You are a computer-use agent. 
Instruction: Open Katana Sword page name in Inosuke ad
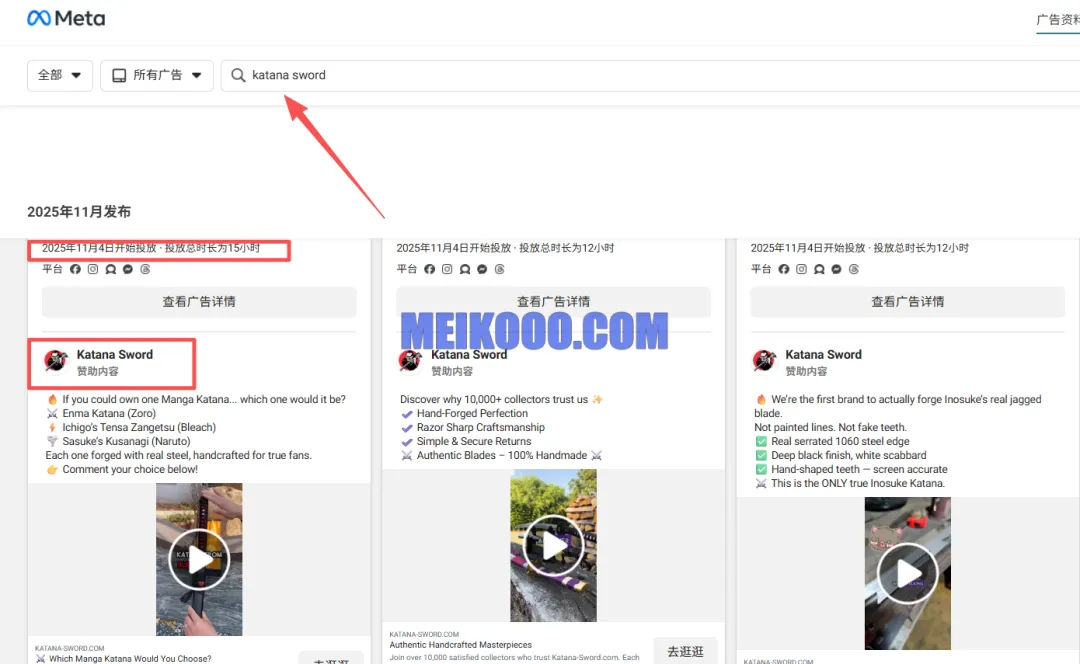823,355
